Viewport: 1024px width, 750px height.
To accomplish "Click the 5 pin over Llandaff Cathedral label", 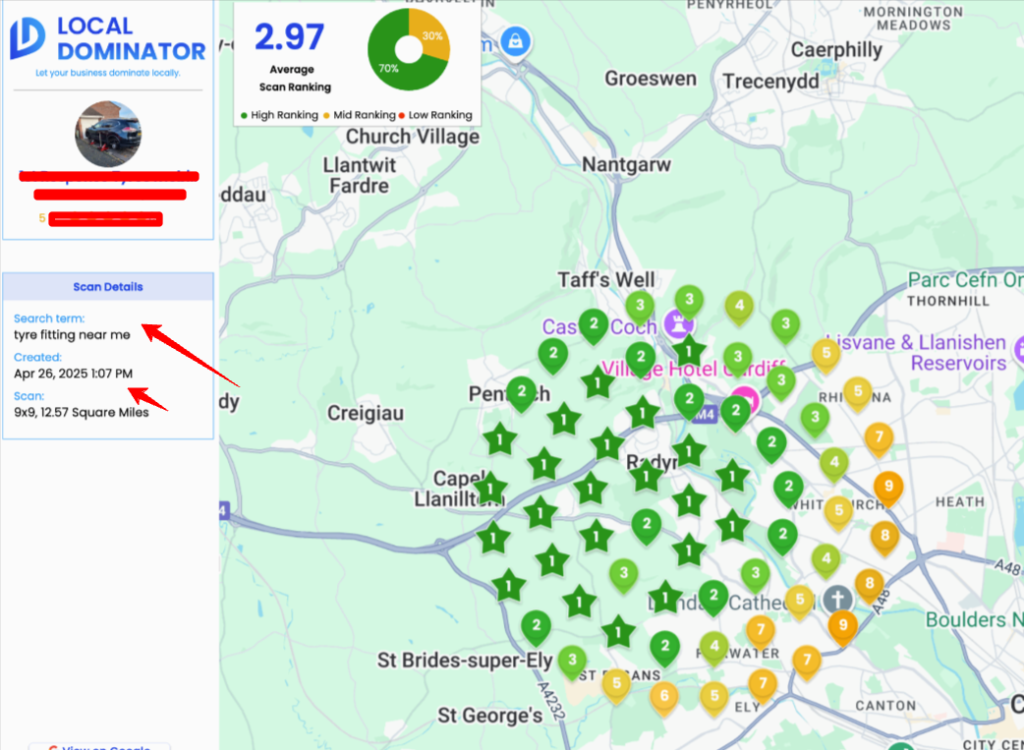I will [x=799, y=601].
